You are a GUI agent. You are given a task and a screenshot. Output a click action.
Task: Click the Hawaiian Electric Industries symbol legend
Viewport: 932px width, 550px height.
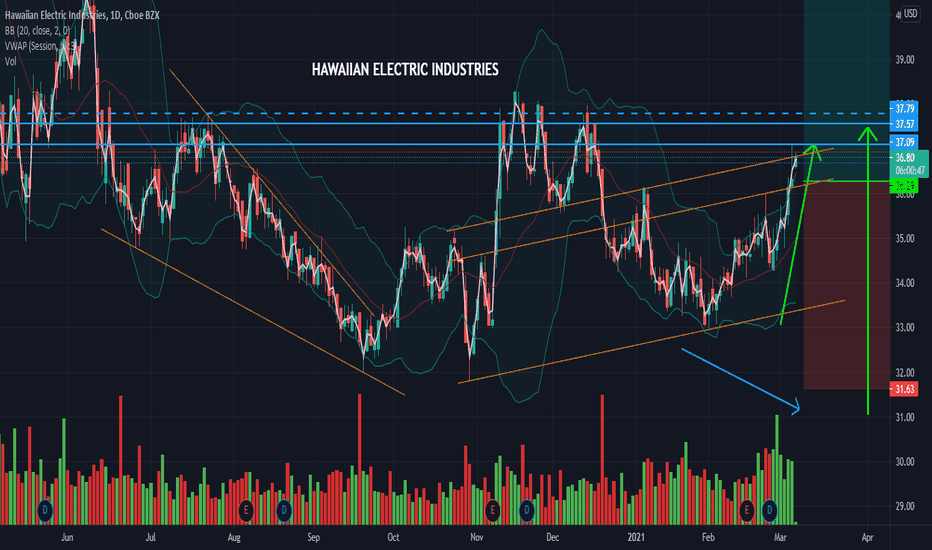tap(82, 15)
